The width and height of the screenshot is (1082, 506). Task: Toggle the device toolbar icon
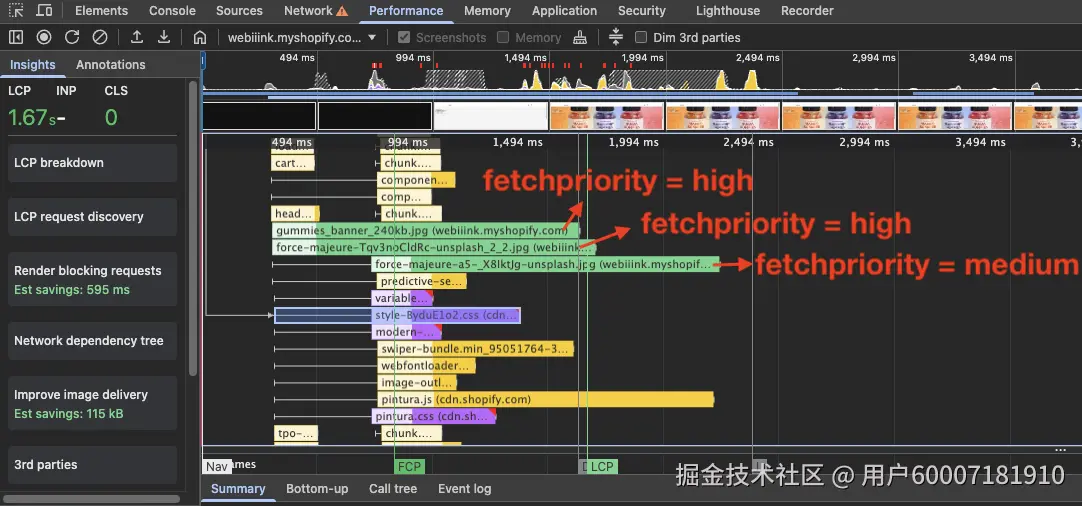pyautogui.click(x=43, y=10)
